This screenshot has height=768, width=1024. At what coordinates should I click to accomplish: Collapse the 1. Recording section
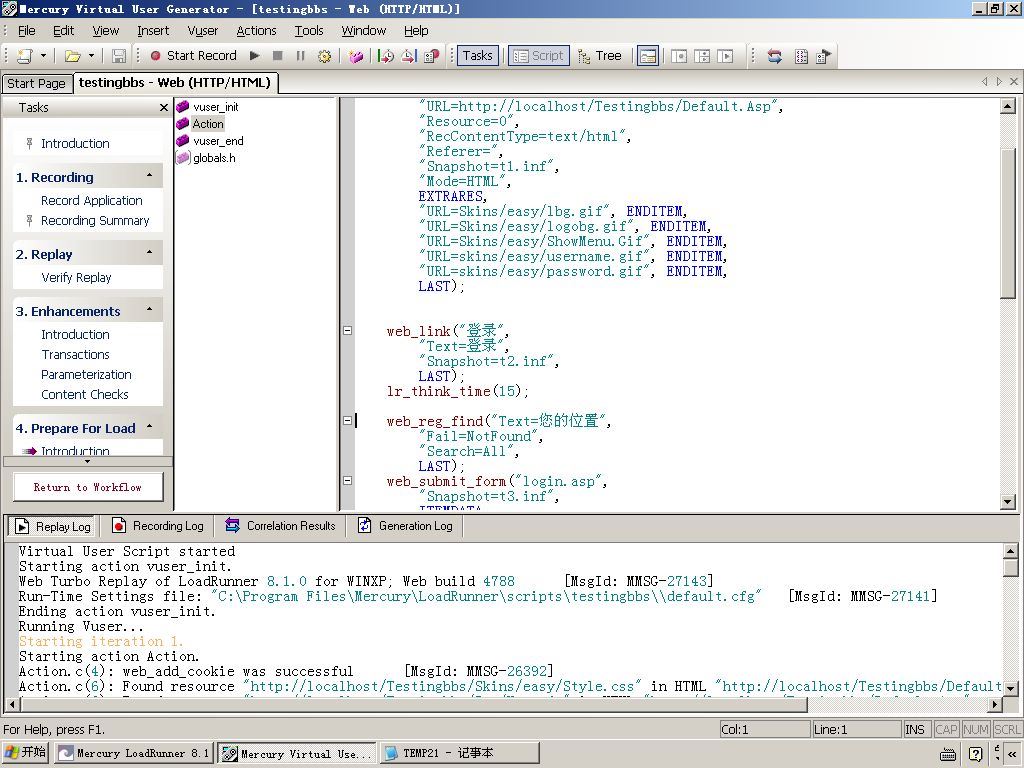pyautogui.click(x=150, y=176)
